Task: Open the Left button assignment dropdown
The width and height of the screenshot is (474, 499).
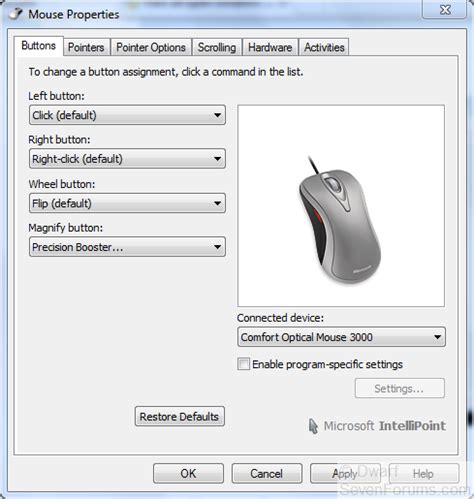Action: (x=127, y=115)
